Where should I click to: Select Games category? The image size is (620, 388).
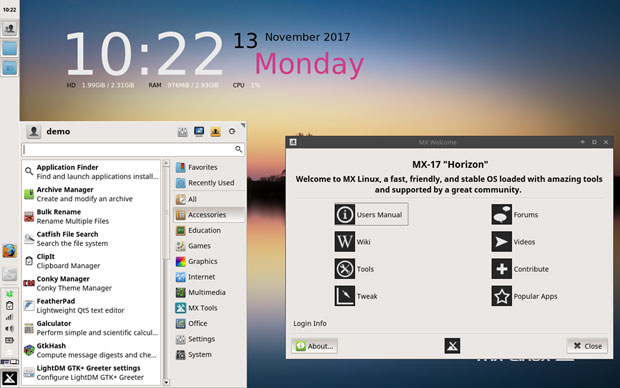click(209, 246)
